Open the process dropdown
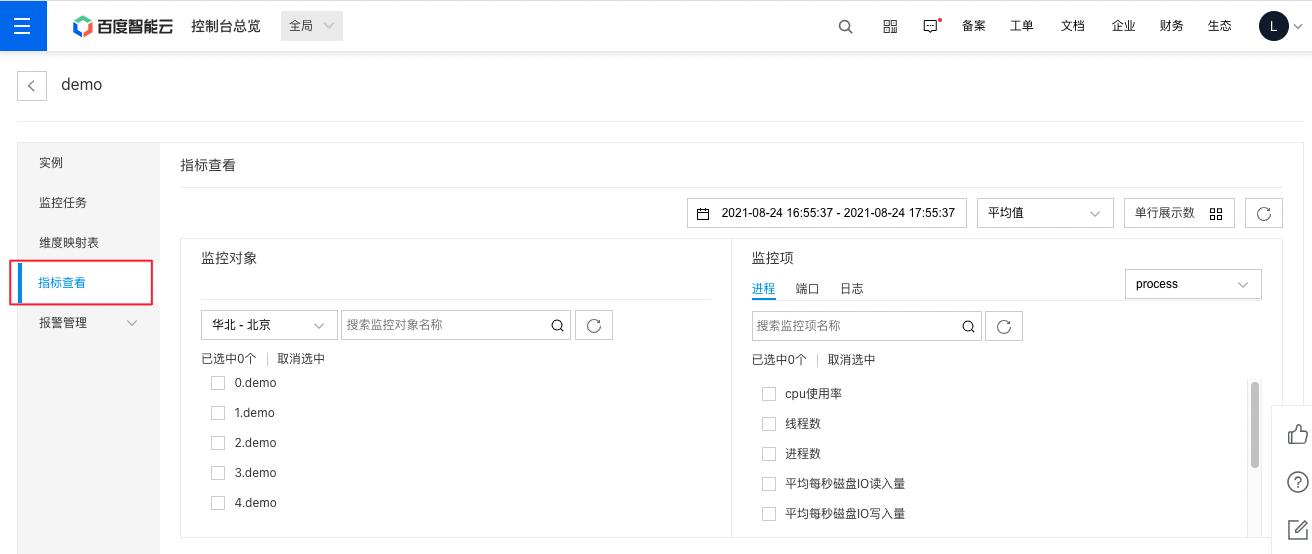This screenshot has height=554, width=1312. [1193, 284]
